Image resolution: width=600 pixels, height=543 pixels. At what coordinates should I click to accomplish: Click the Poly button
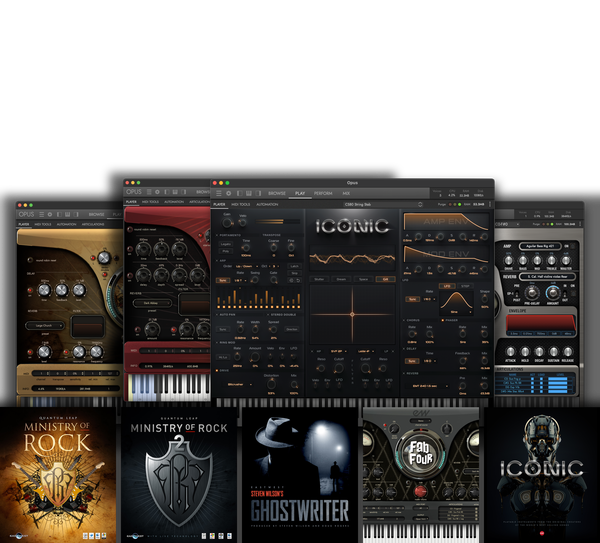(x=226, y=251)
